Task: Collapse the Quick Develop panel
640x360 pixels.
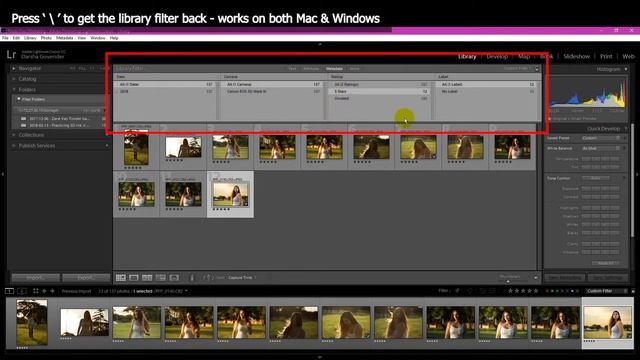Action: pos(626,129)
